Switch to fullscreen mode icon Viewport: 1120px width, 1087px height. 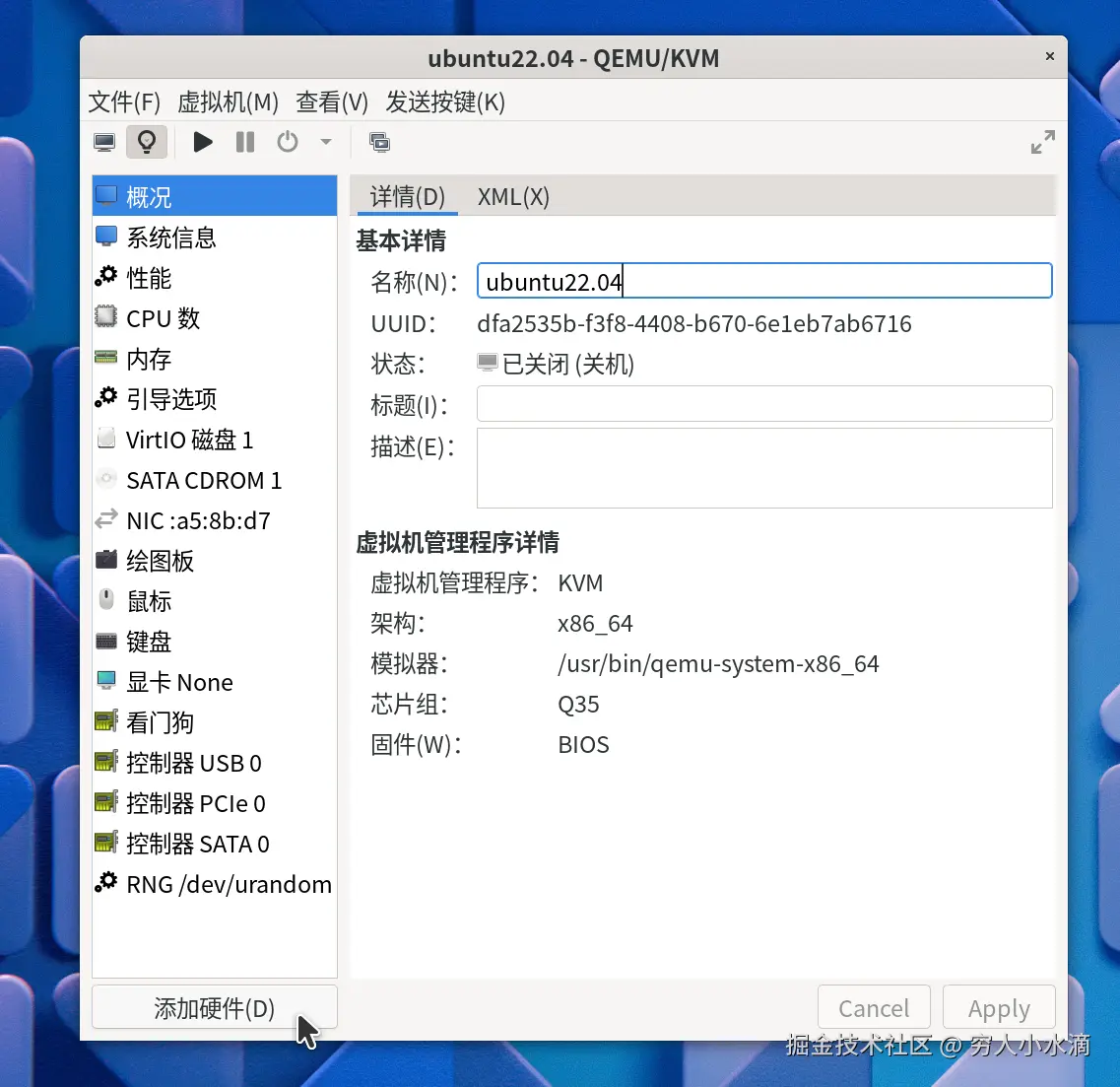pyautogui.click(x=1042, y=142)
